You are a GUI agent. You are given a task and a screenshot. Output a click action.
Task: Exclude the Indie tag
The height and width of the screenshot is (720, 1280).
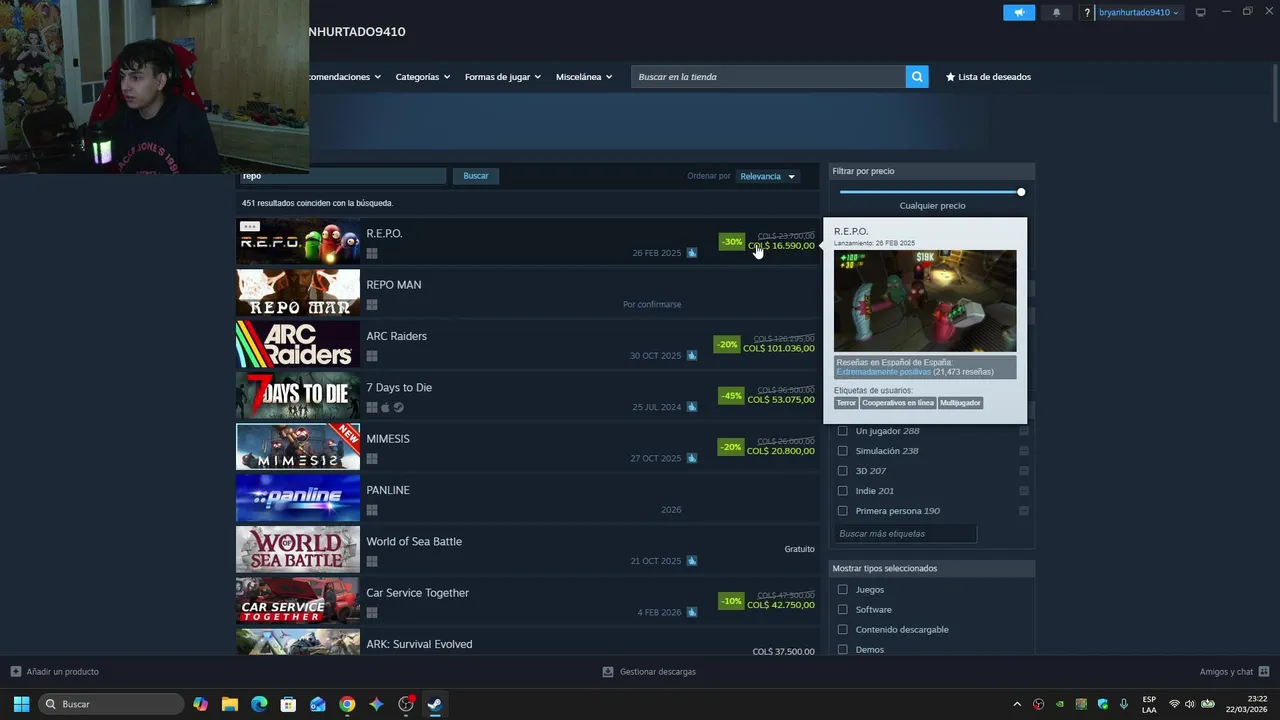click(x=1024, y=491)
